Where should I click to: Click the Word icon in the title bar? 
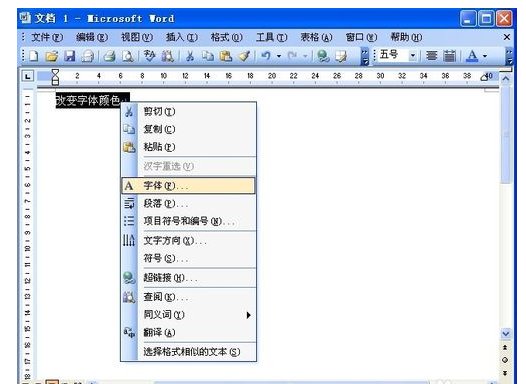26,18
